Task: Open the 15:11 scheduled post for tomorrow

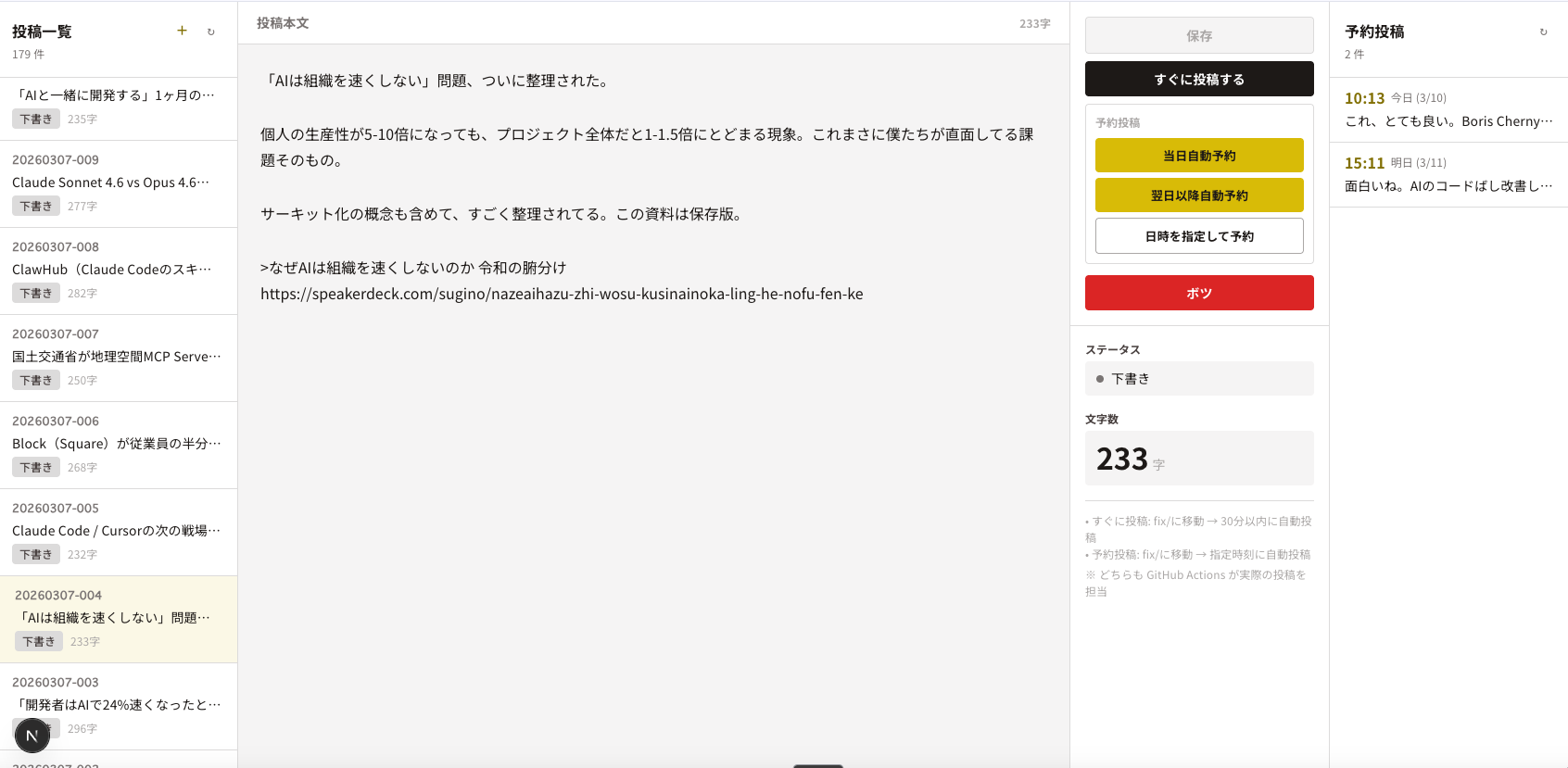Action: (1448, 175)
